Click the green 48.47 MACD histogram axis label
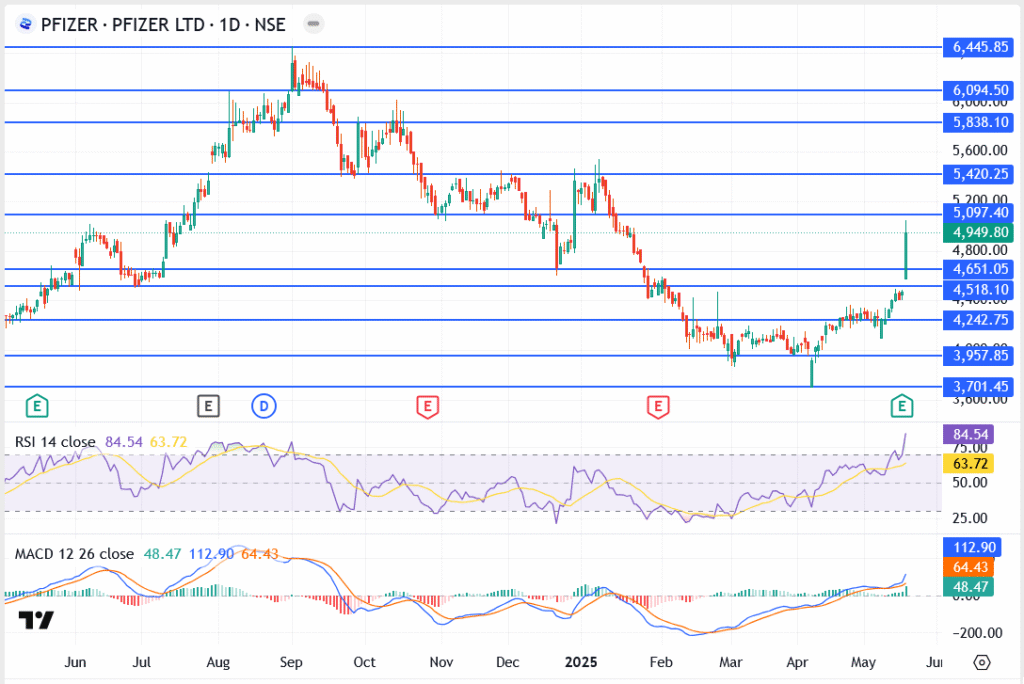 coord(970,587)
